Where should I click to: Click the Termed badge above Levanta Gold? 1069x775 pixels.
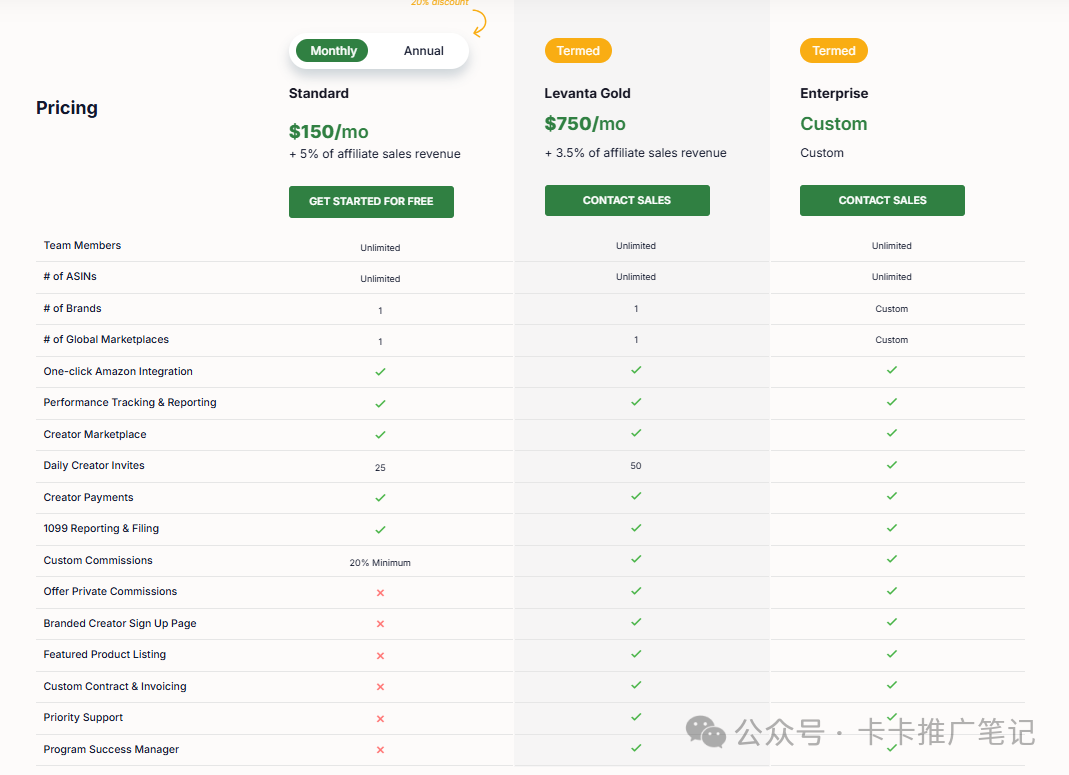pos(578,51)
